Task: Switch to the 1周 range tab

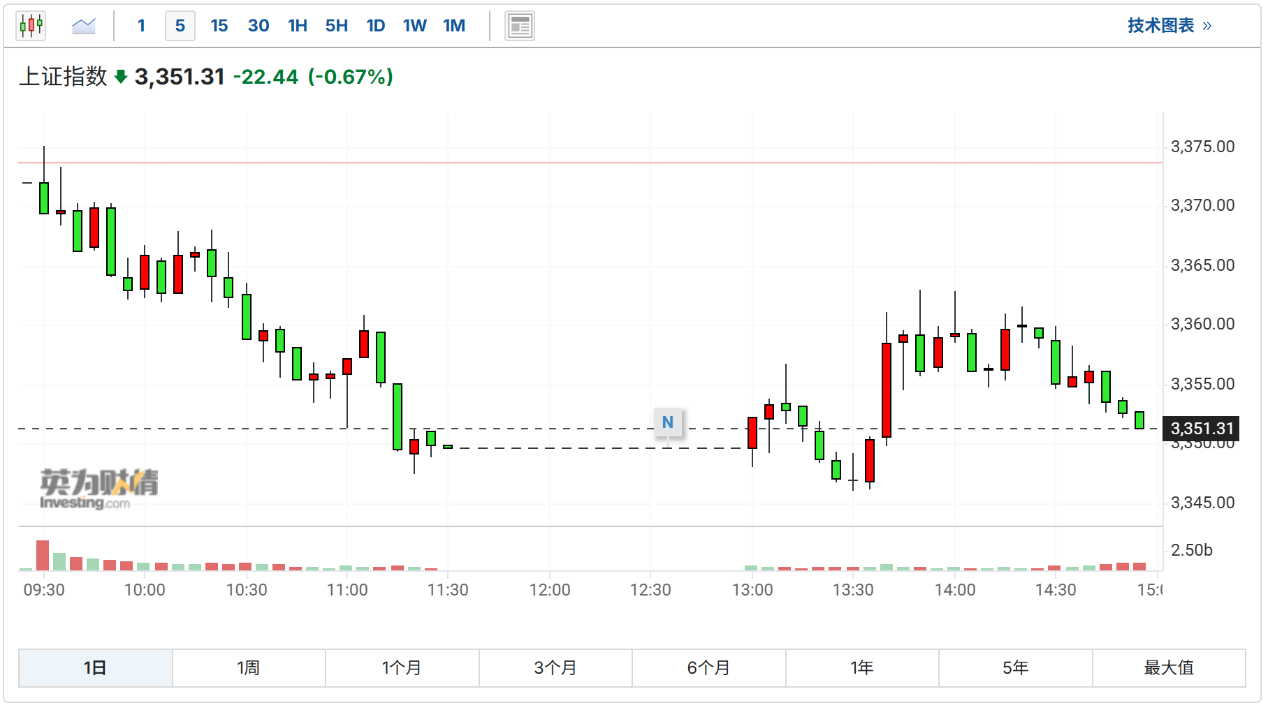Action: (249, 668)
